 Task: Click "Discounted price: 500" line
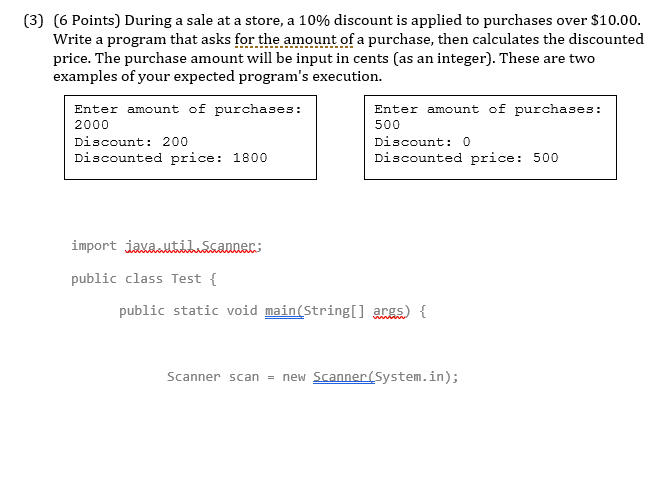(467, 158)
